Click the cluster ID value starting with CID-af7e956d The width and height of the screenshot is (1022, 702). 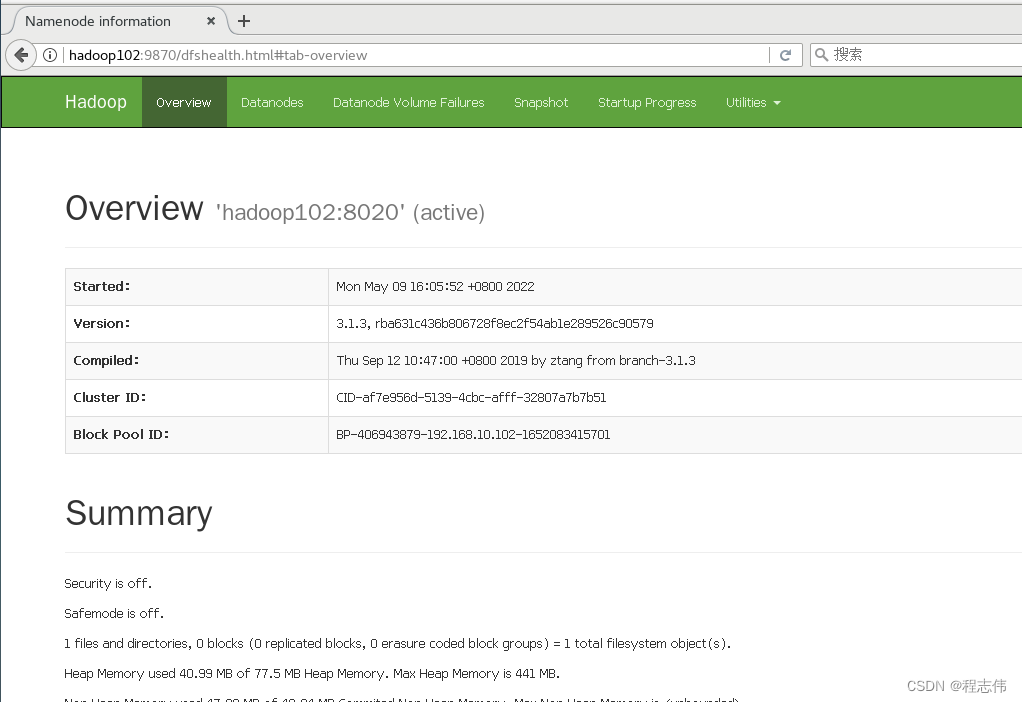click(471, 398)
